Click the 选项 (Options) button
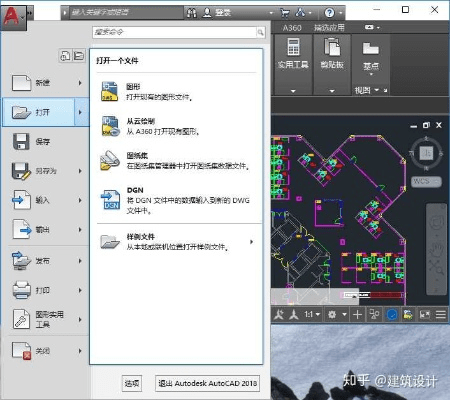 click(x=132, y=383)
